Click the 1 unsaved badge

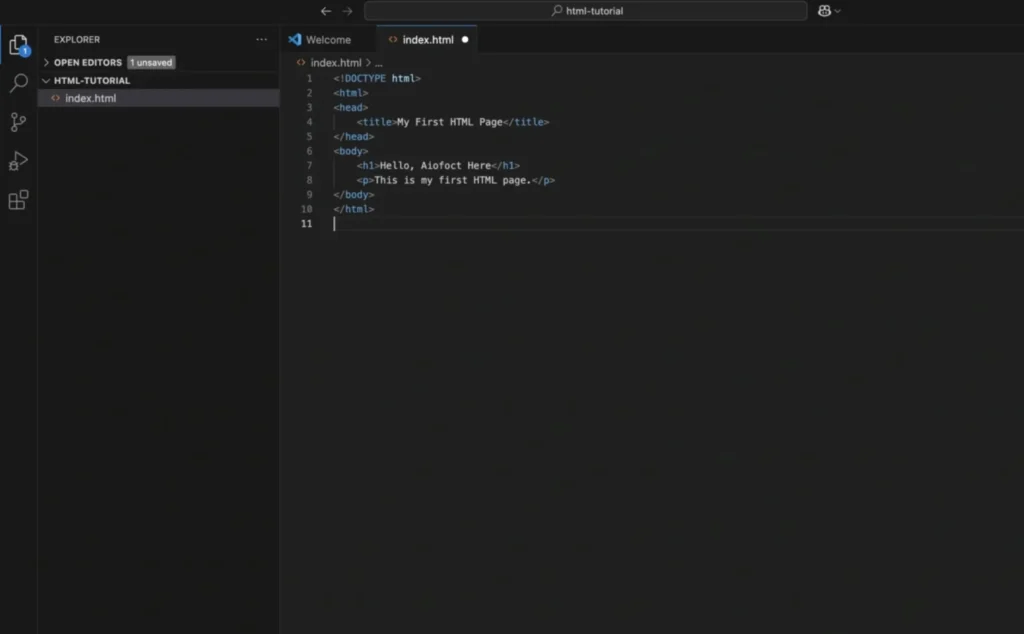[x=151, y=63]
